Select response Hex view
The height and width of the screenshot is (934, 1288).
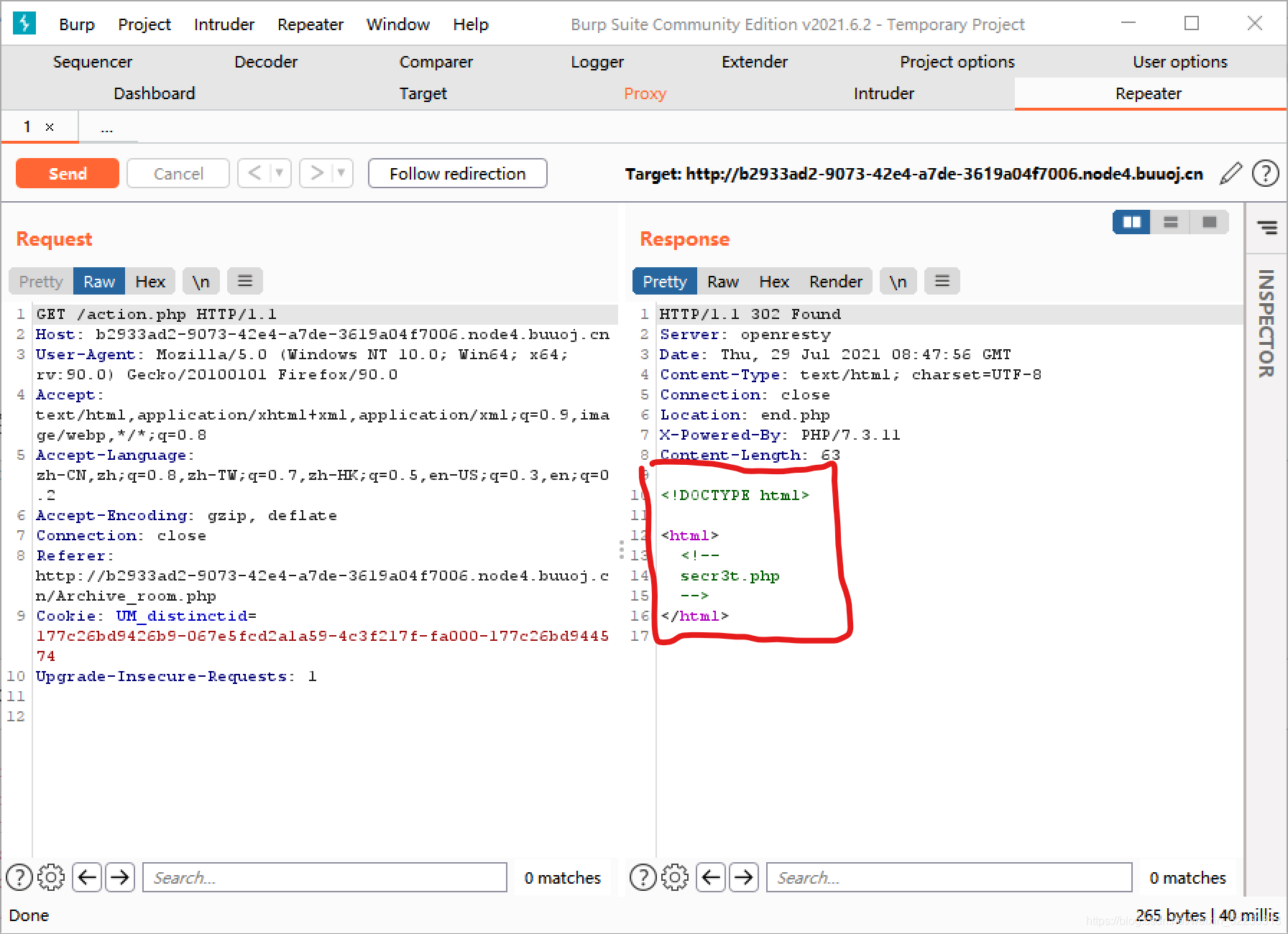point(774,281)
